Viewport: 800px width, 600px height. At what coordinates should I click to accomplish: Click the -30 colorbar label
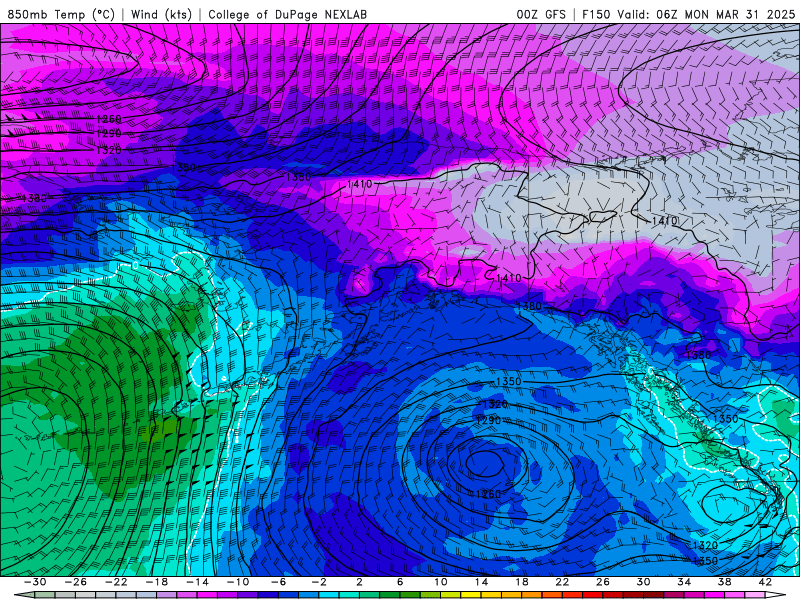pos(35,582)
